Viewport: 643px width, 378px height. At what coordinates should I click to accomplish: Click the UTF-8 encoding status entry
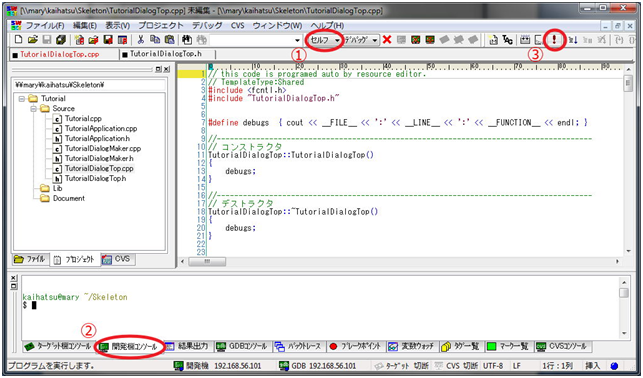click(x=493, y=365)
